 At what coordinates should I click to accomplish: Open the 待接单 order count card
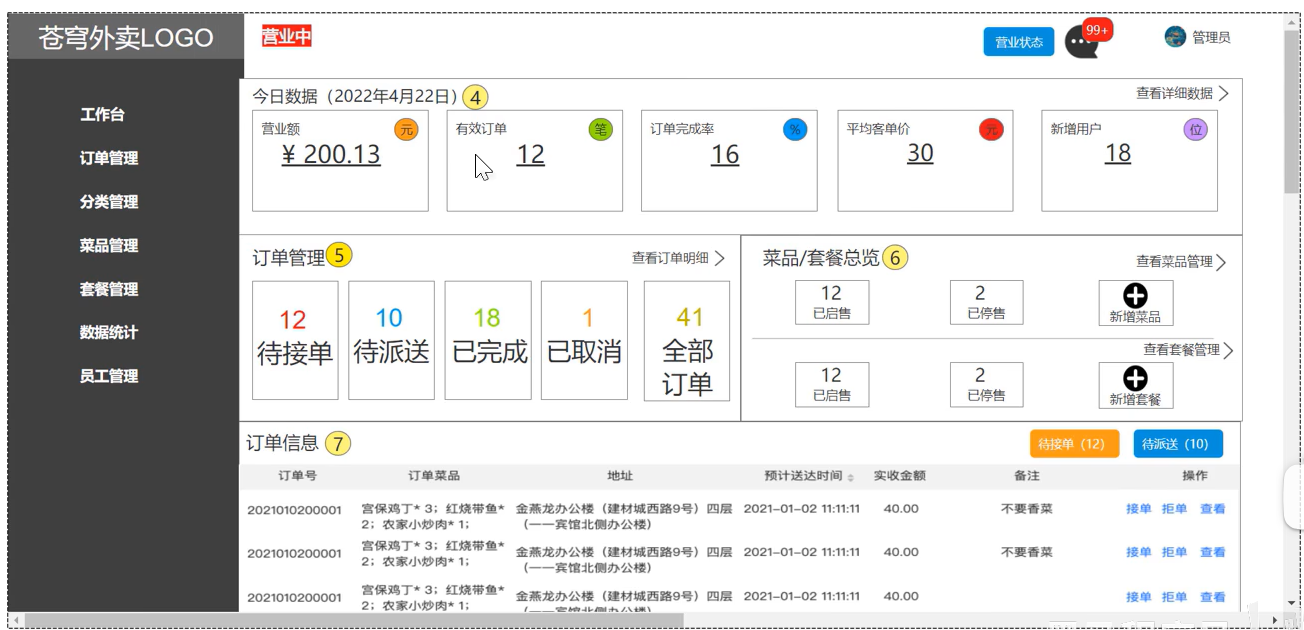295,340
